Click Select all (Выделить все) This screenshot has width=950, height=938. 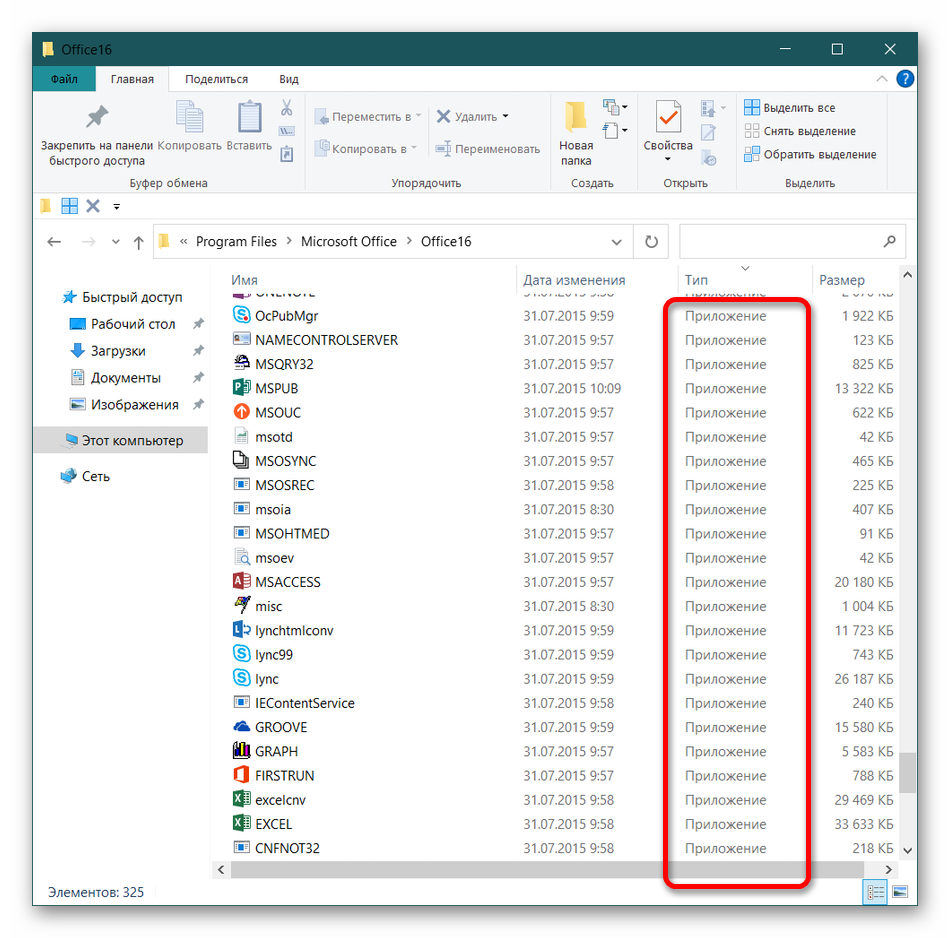789,108
